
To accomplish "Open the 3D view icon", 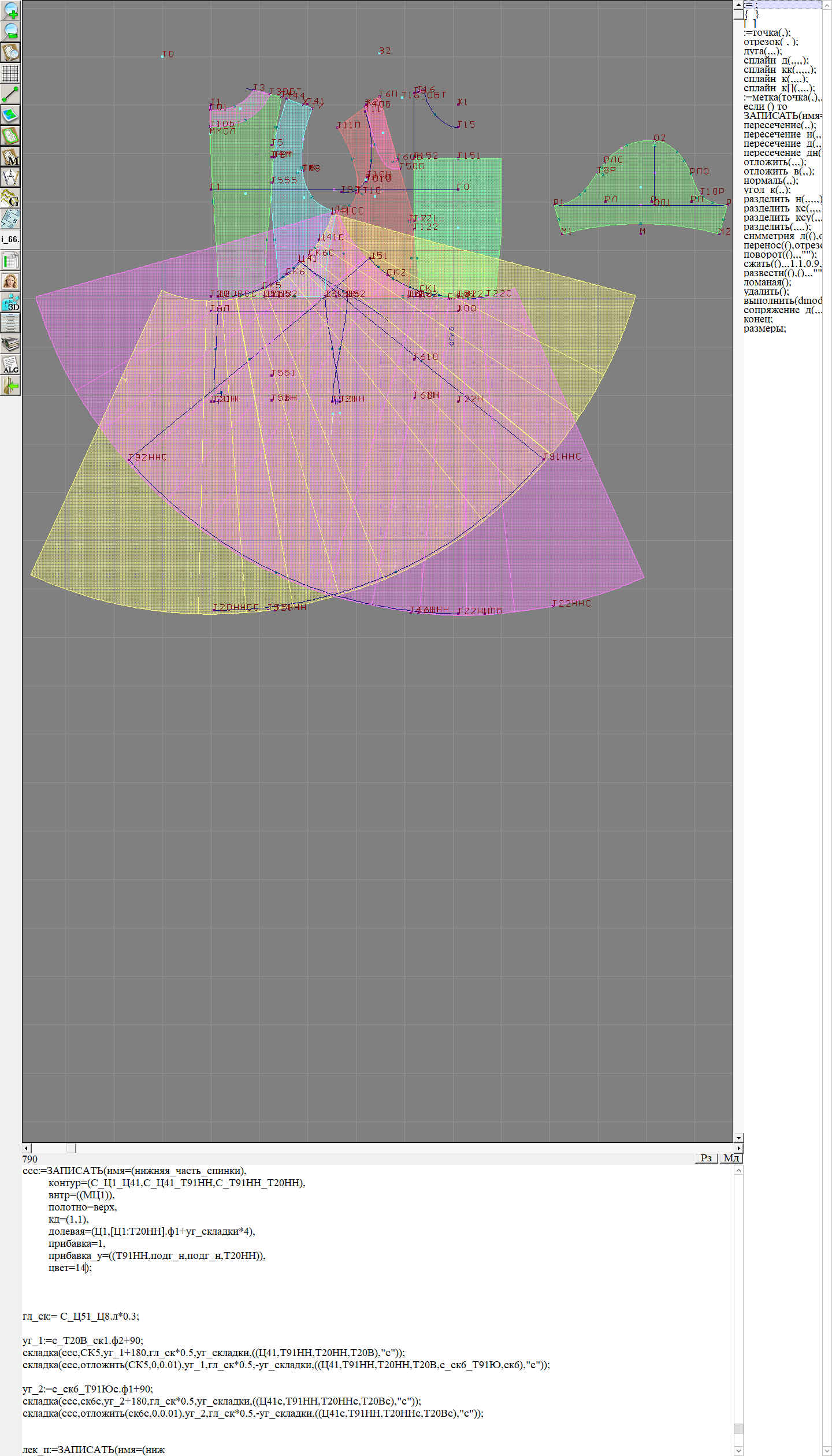I will tap(10, 302).
